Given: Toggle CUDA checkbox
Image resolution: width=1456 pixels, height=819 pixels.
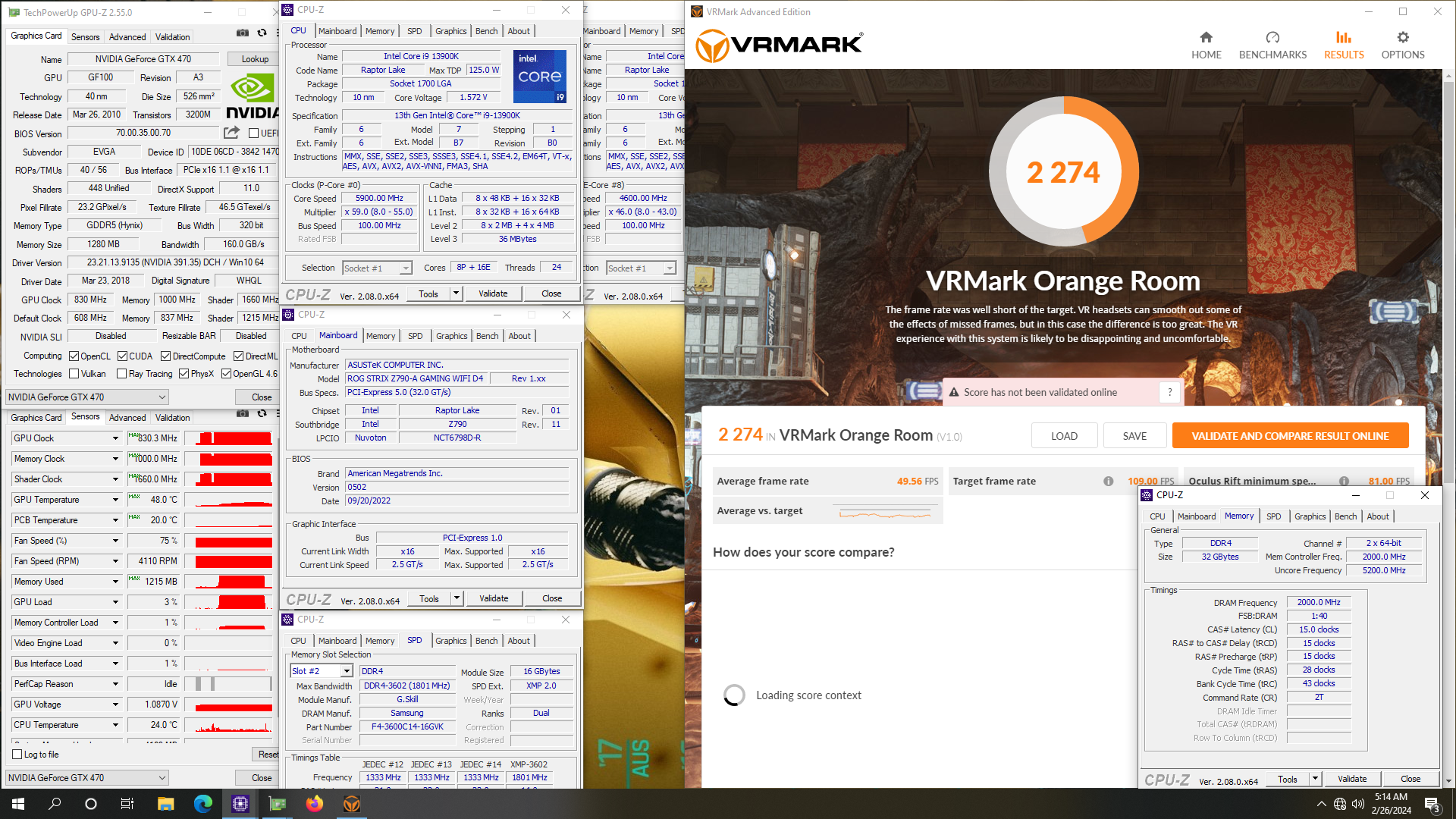Looking at the screenshot, I should tap(122, 356).
